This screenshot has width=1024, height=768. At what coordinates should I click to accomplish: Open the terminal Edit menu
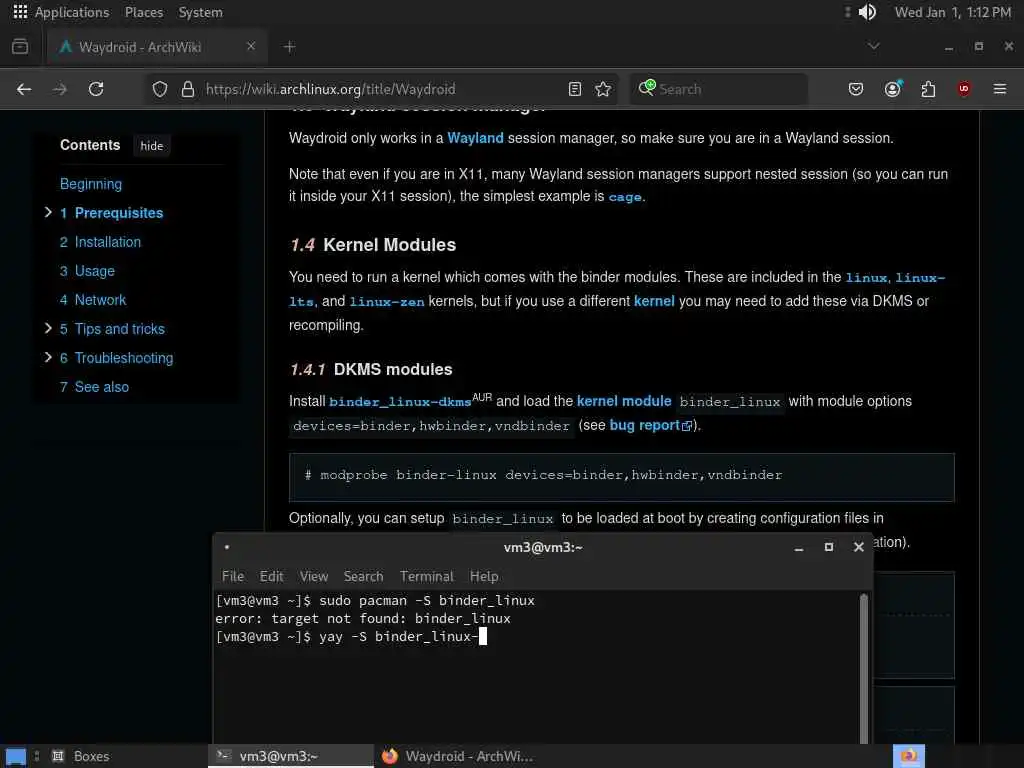pos(271,576)
